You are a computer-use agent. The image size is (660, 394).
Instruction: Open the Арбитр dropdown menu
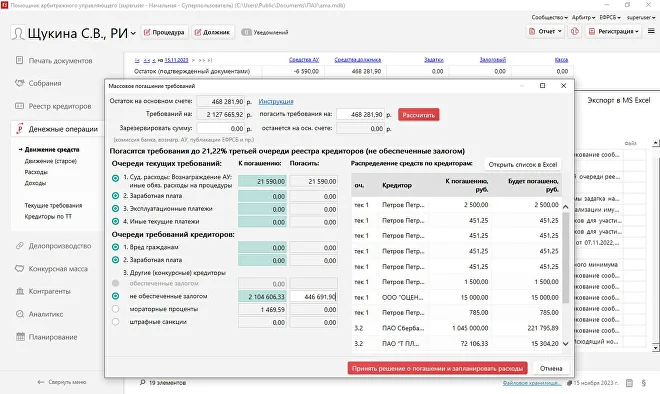(583, 17)
